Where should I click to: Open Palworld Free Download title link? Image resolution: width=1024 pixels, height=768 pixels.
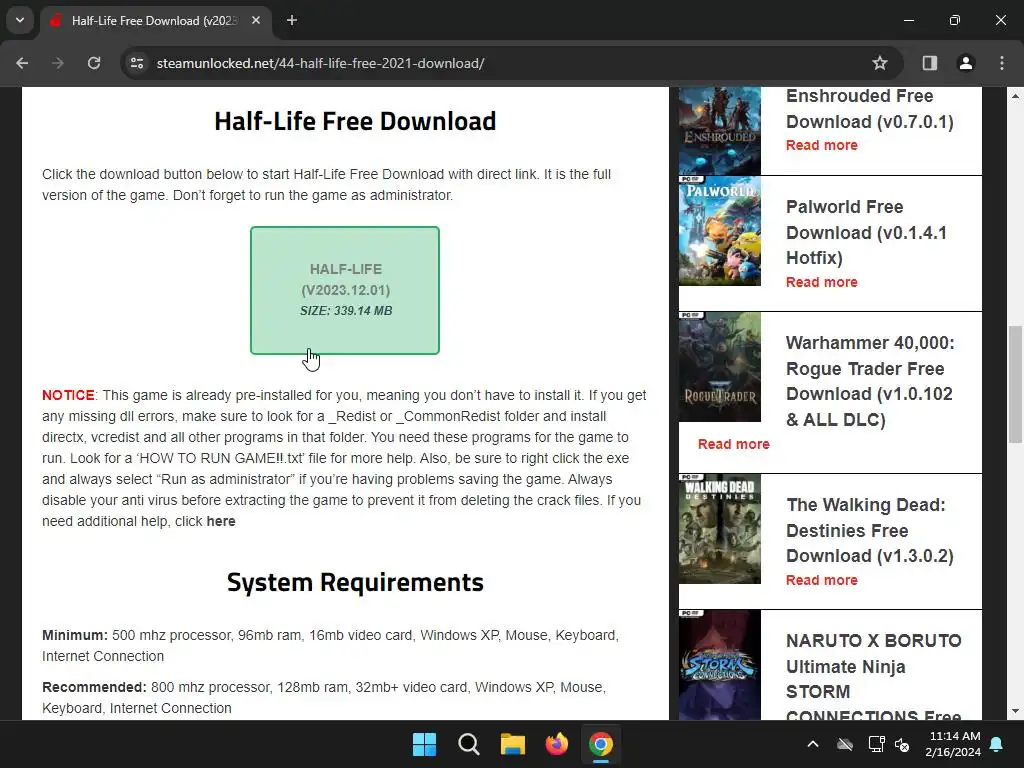point(866,232)
